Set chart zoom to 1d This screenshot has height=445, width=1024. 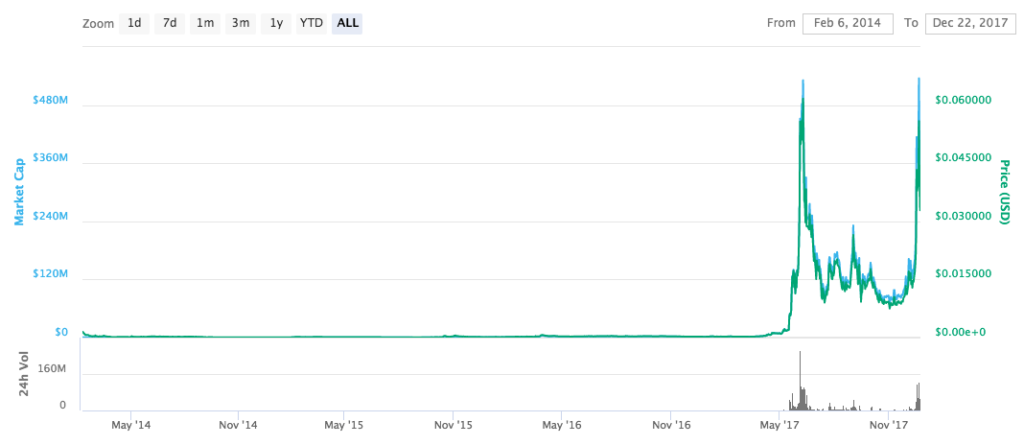point(134,24)
